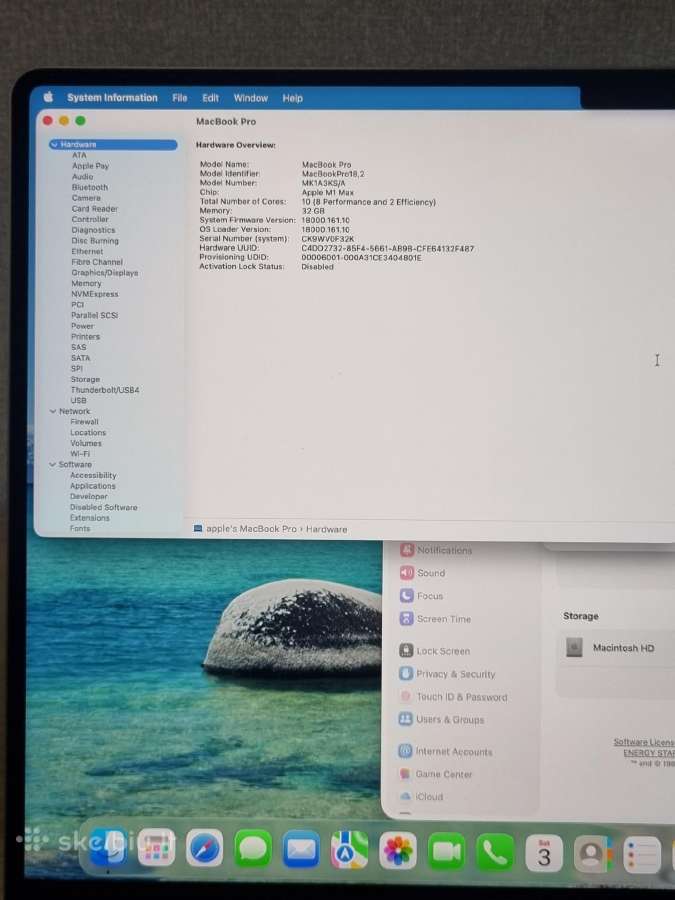The image size is (675, 900).
Task: Open Messages app in the Dock
Action: click(x=253, y=849)
